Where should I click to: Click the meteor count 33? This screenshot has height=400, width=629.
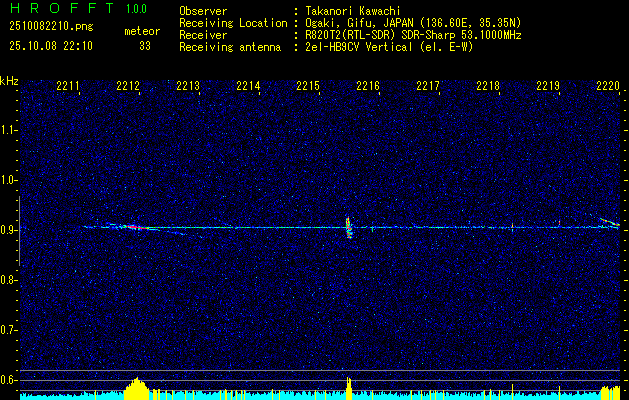145,46
